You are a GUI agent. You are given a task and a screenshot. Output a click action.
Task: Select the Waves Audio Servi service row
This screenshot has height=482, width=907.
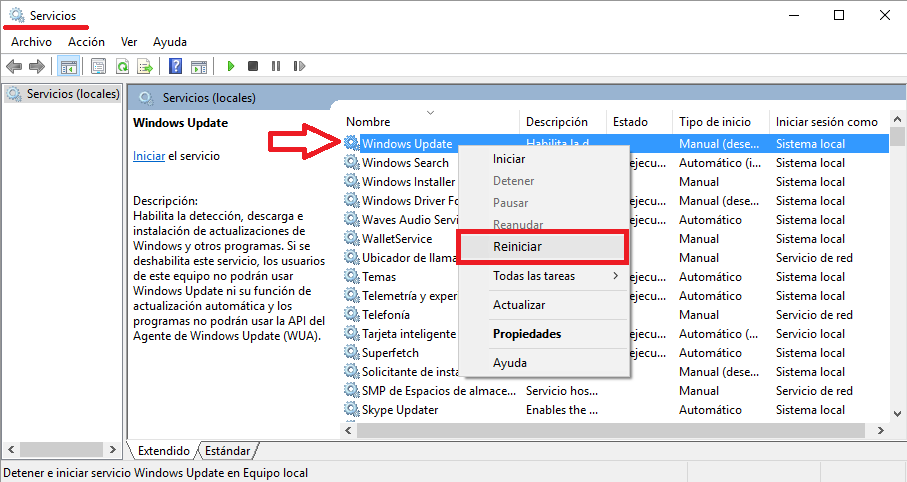[x=616, y=220]
